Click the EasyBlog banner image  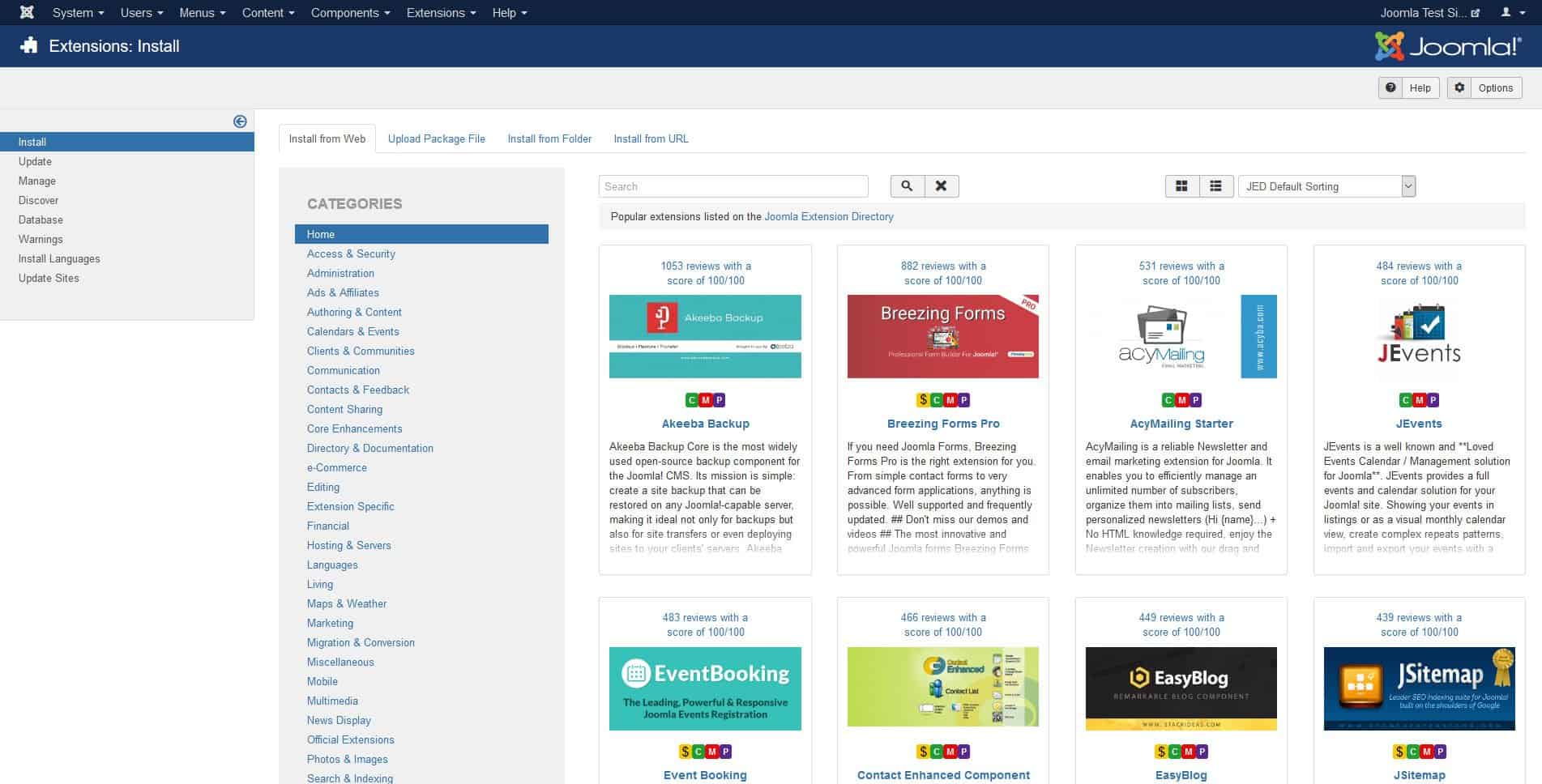point(1181,688)
